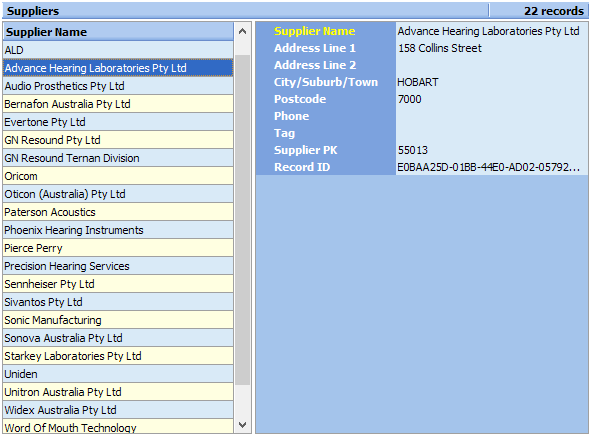The width and height of the screenshot is (591, 436).
Task: Select Phoenix Hearing Instruments row
Action: (x=118, y=230)
